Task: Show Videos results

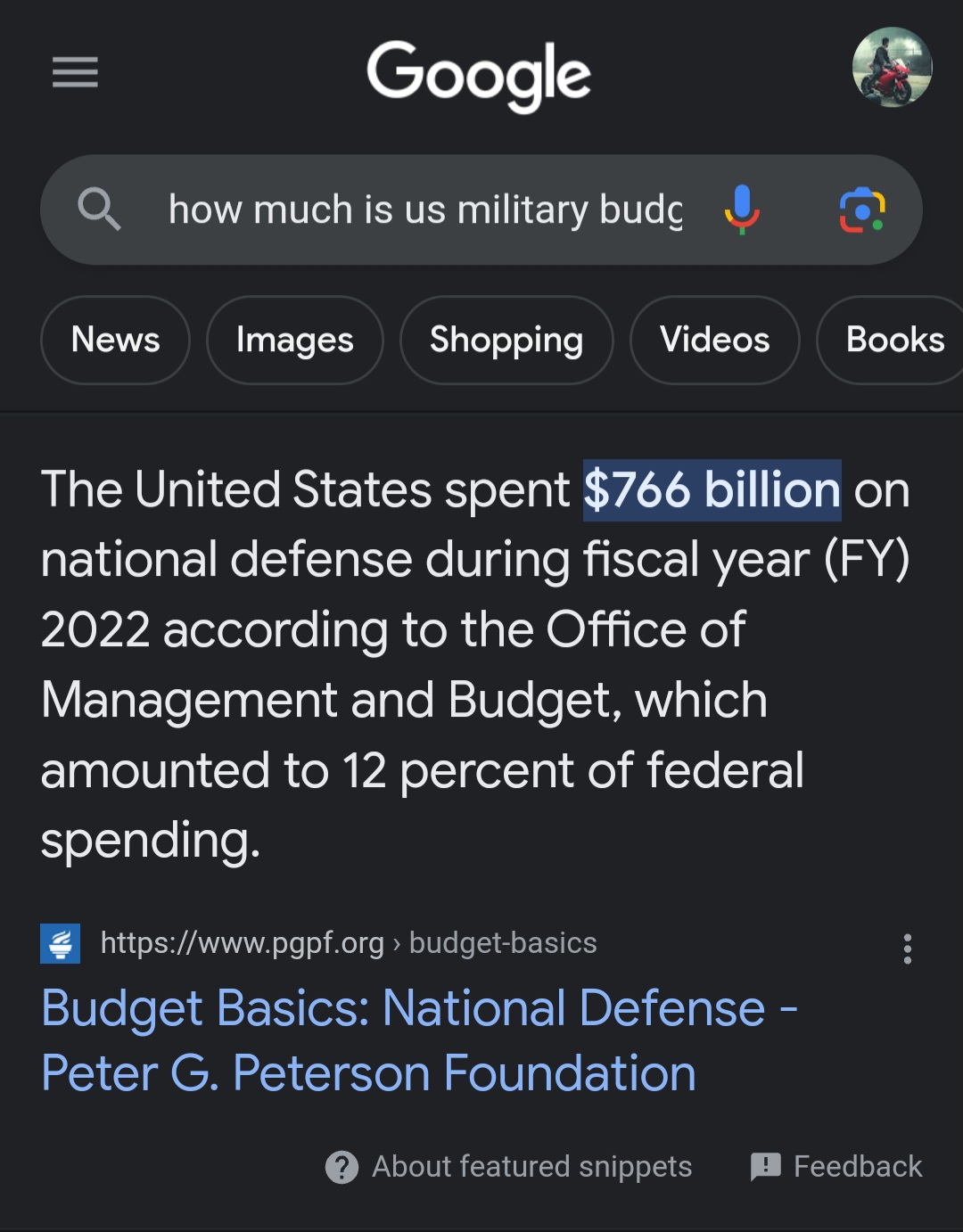Action: pos(714,340)
